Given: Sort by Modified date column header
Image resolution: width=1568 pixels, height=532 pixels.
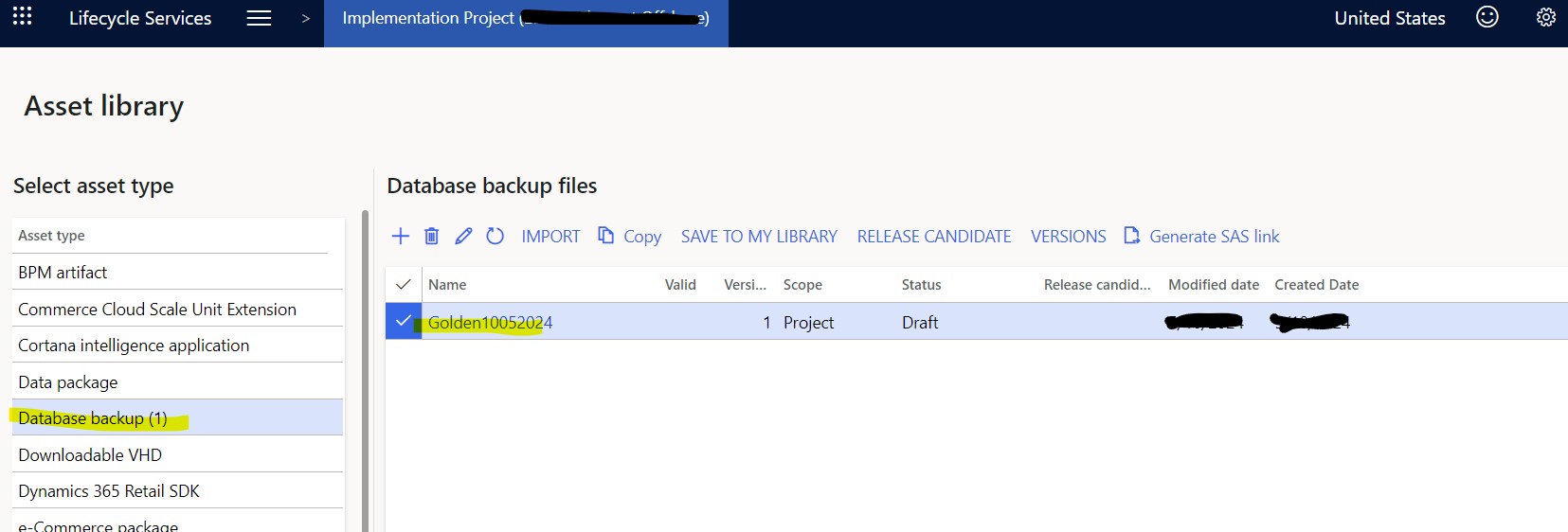Looking at the screenshot, I should [x=1214, y=285].
